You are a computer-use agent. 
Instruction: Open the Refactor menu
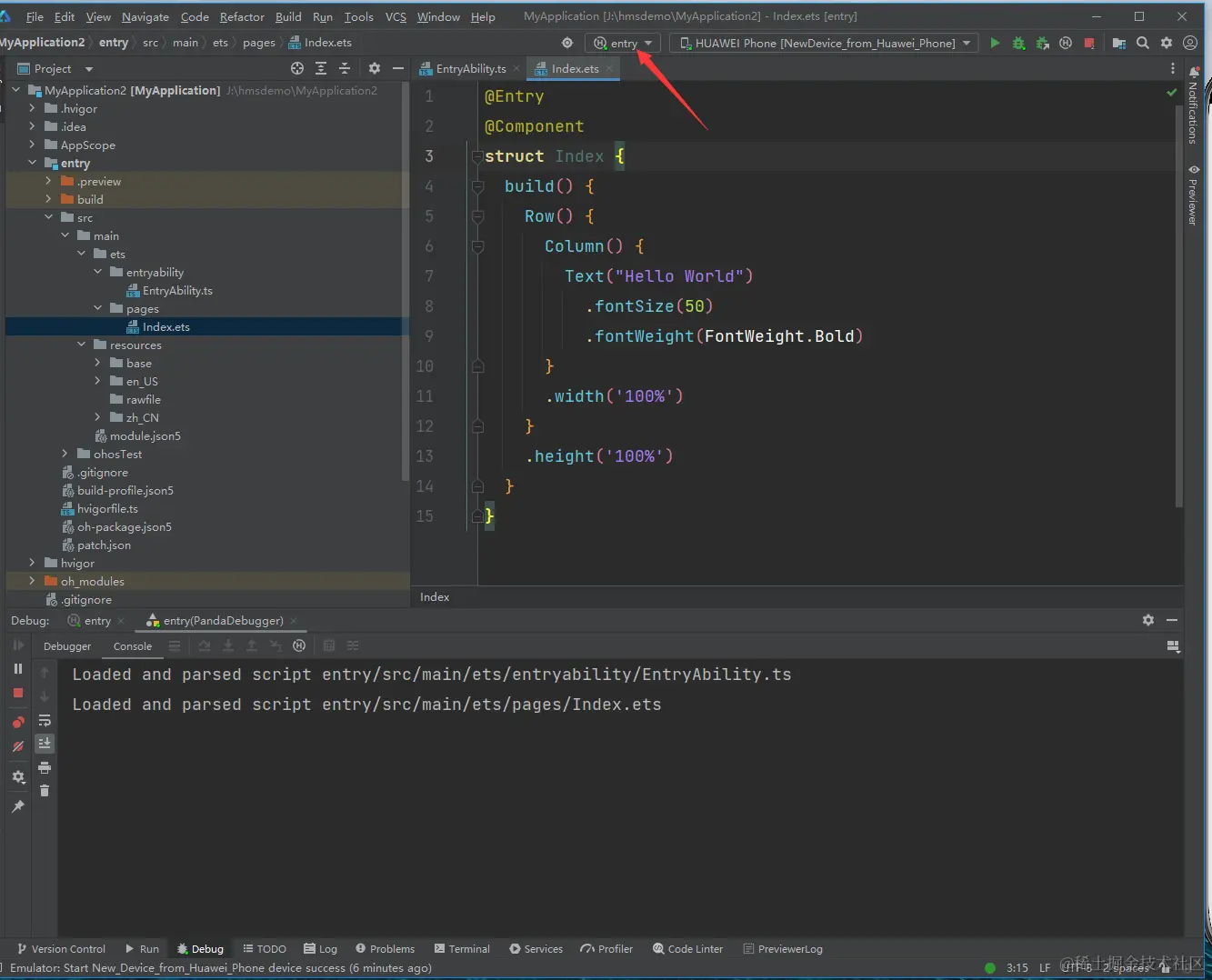242,16
